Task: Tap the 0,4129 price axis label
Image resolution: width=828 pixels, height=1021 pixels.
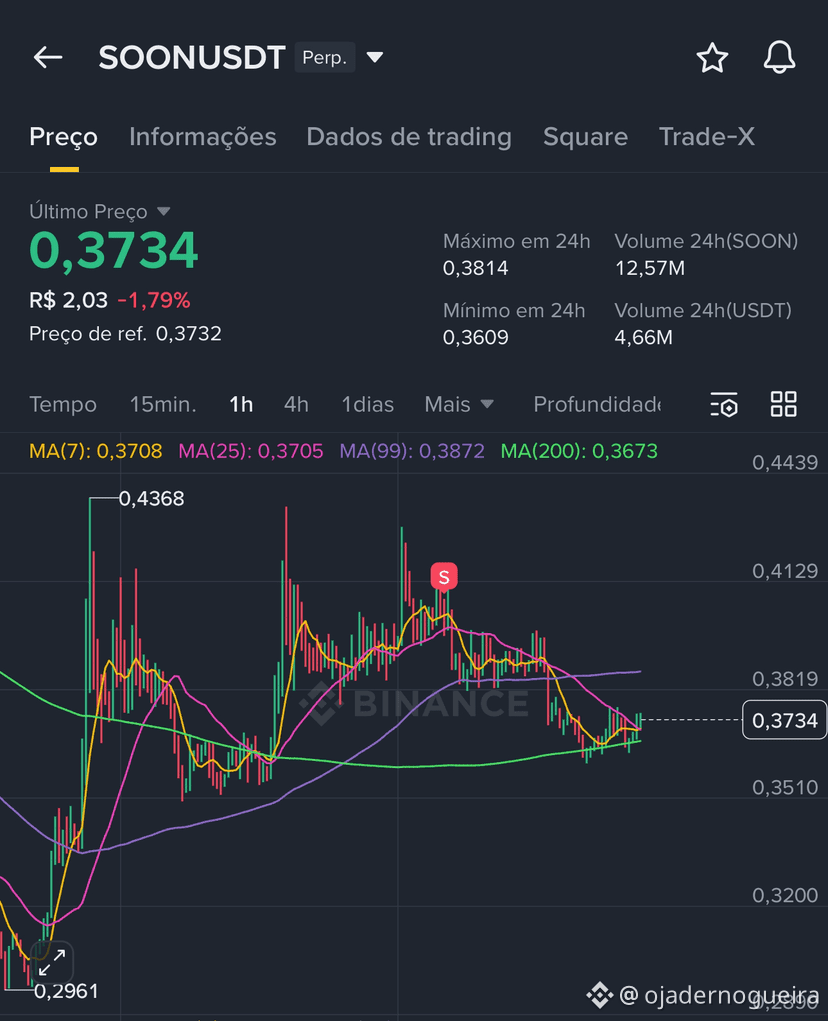Action: (784, 571)
